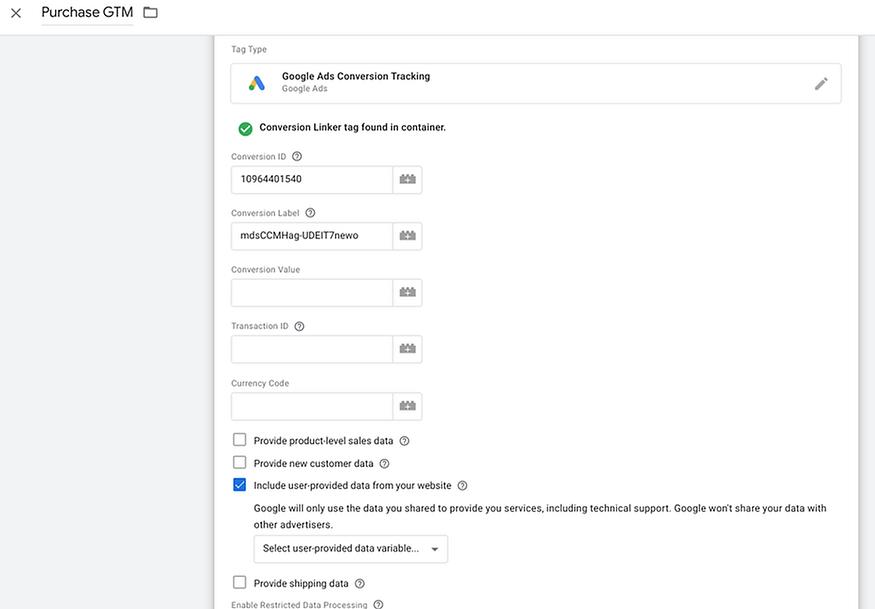Screen dimensions: 875x609
Task: Click the Conversion Value label
Action: (266, 270)
